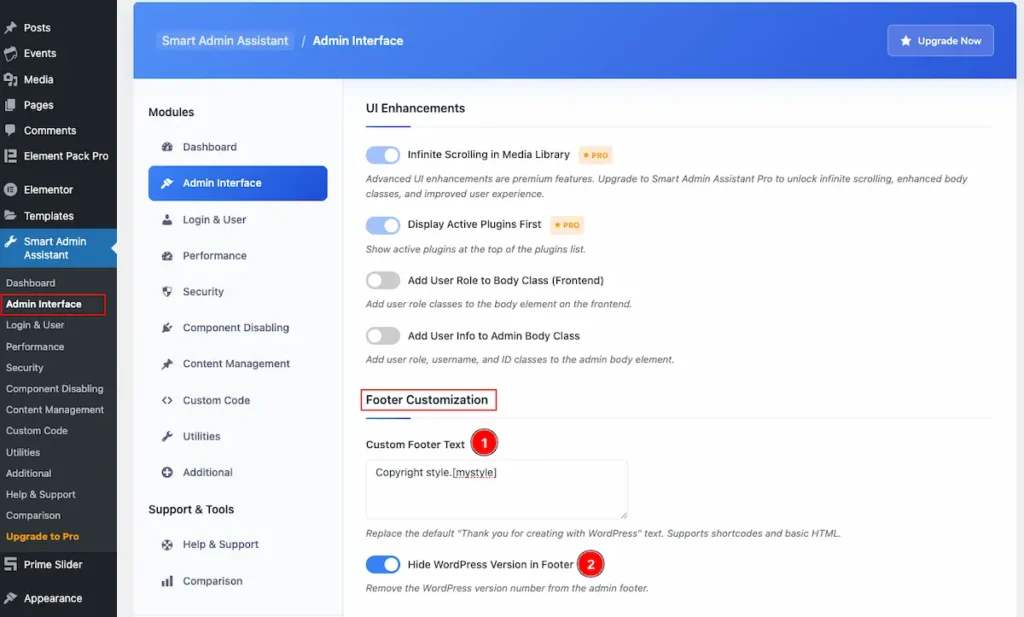Viewport: 1024px width, 617px height.
Task: Disable Hide WordPress Version in Footer
Action: (383, 564)
